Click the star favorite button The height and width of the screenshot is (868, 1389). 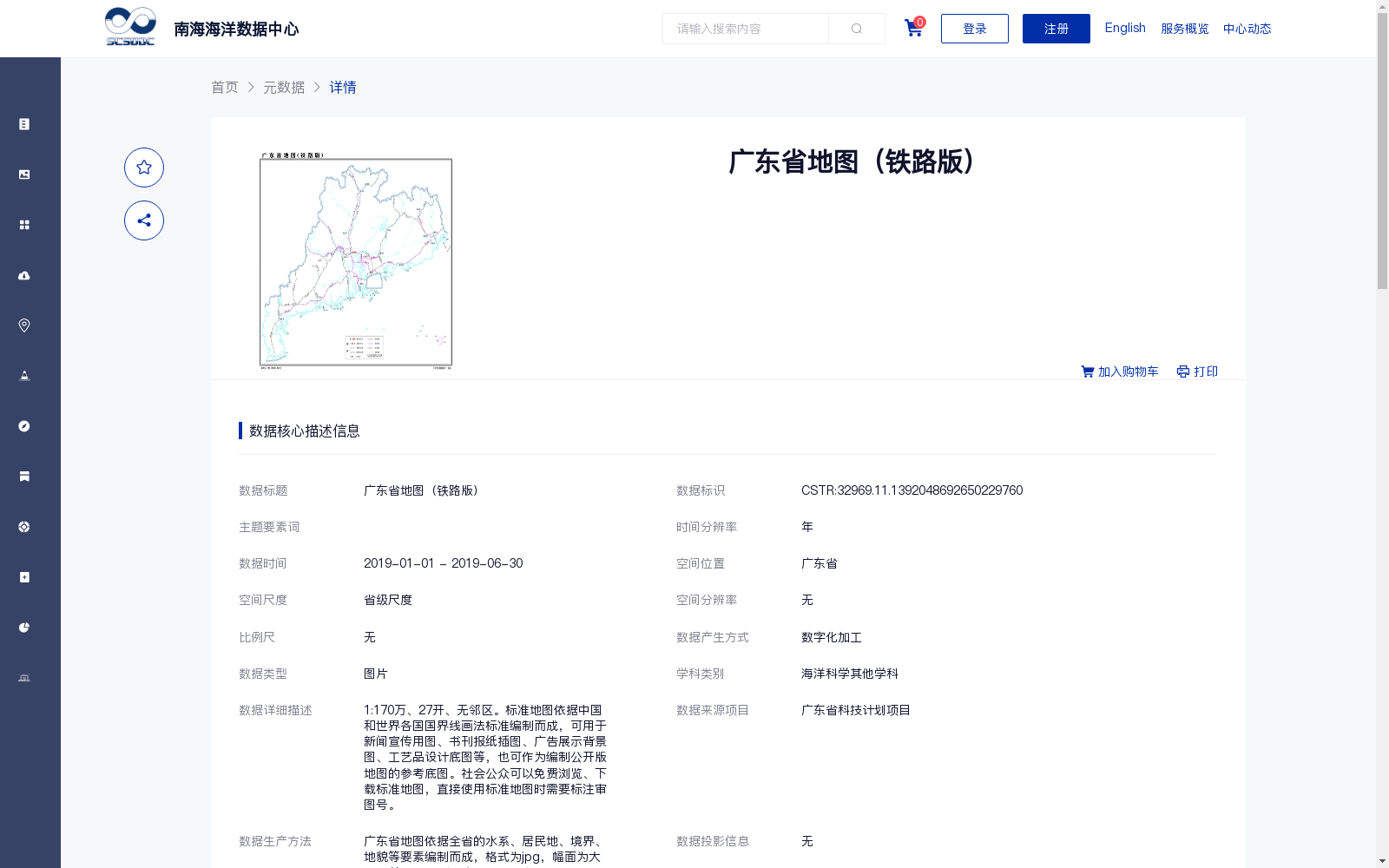[144, 168]
